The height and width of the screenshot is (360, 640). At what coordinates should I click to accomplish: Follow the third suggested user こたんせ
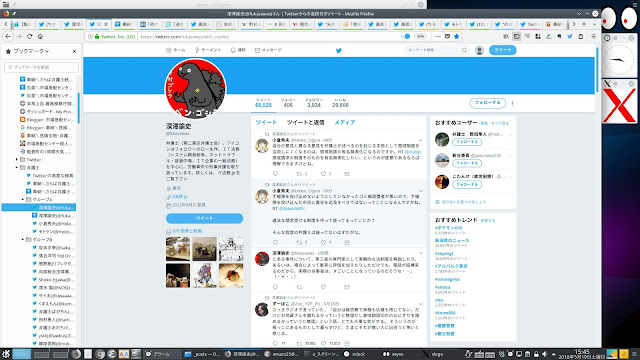tap(467, 184)
